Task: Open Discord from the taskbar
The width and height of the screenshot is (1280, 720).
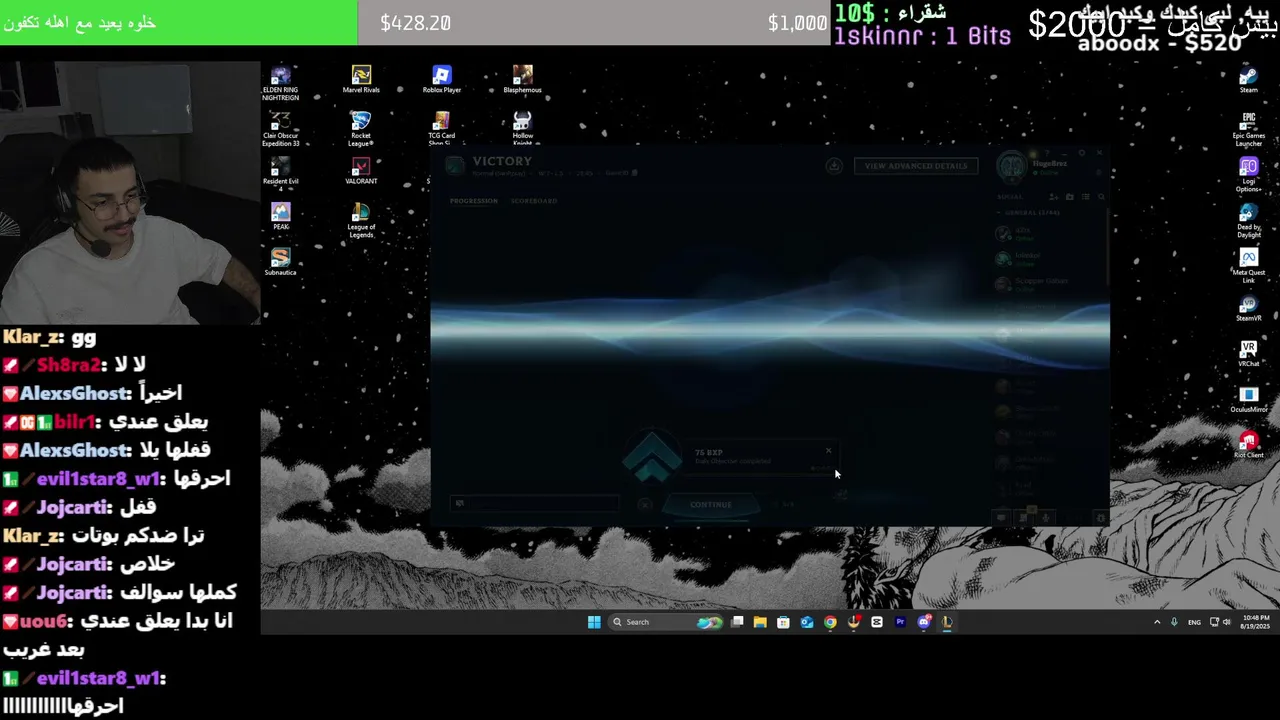Action: tap(924, 622)
